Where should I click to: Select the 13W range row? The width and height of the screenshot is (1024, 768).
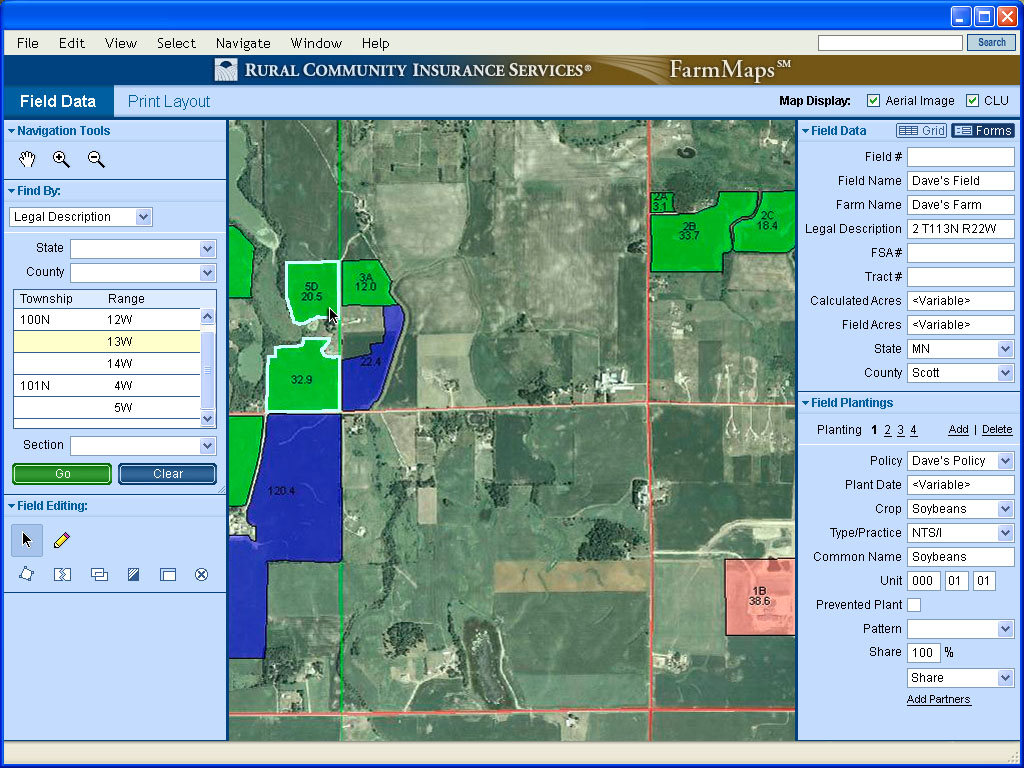tap(107, 342)
